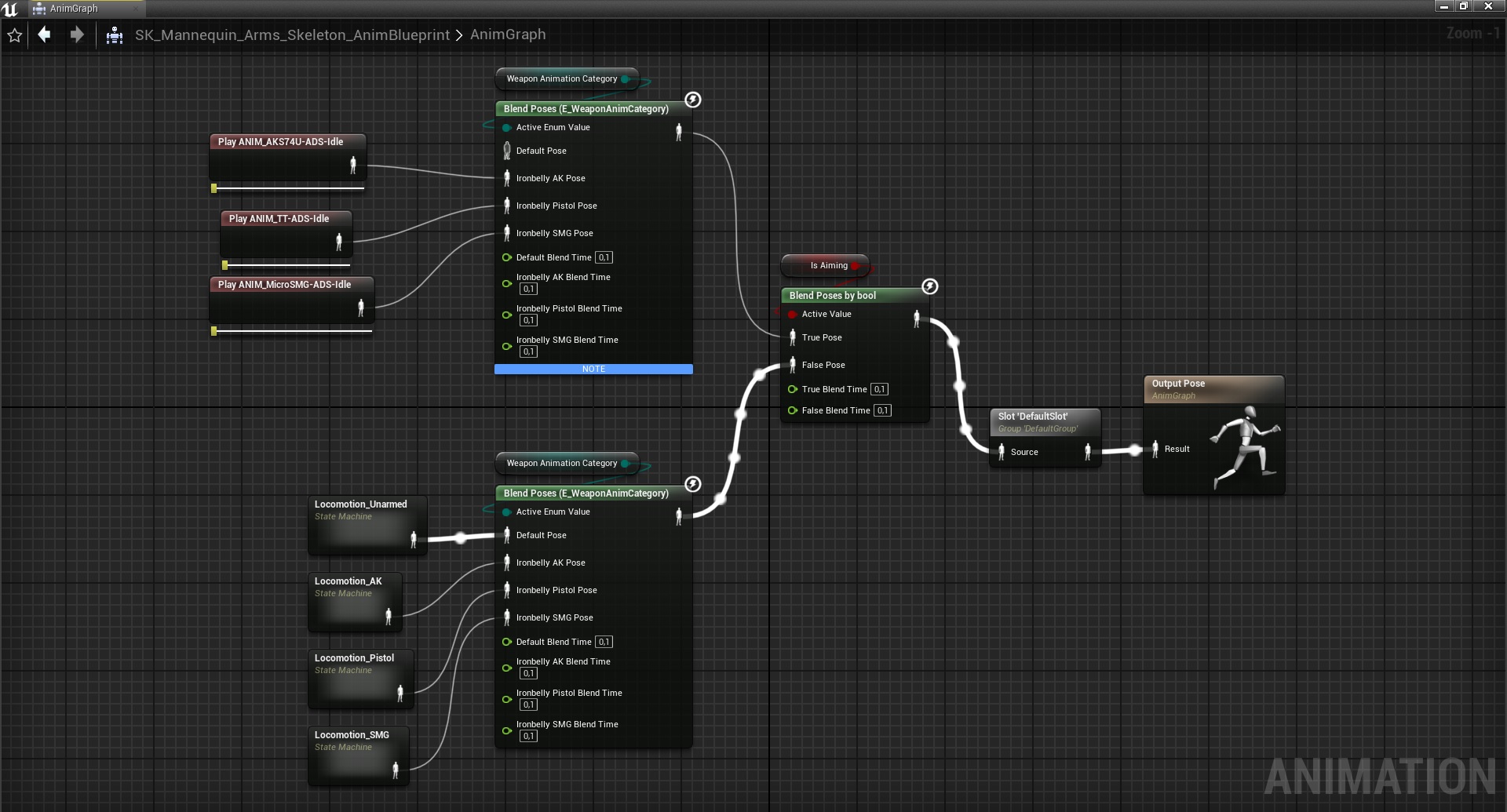Click the AnimBlueprint icon in breadcrumb bar
1507x812 pixels.
pos(115,35)
